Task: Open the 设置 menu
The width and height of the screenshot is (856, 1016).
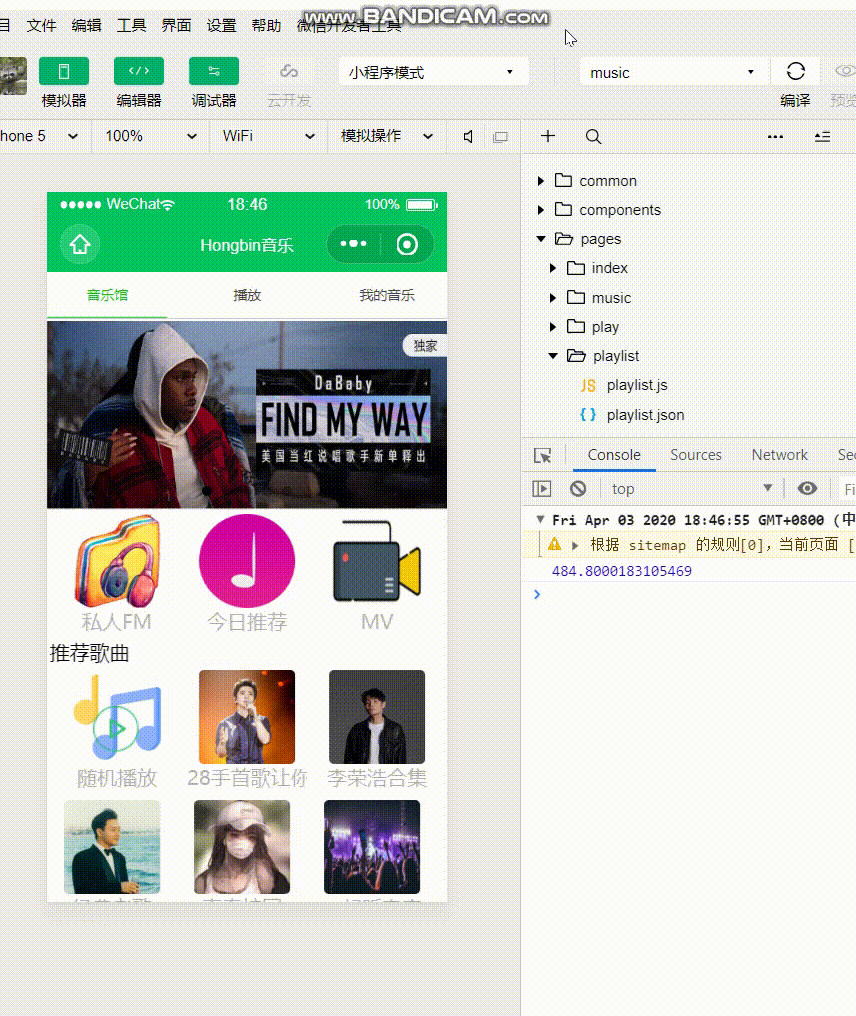Action: 222,25
